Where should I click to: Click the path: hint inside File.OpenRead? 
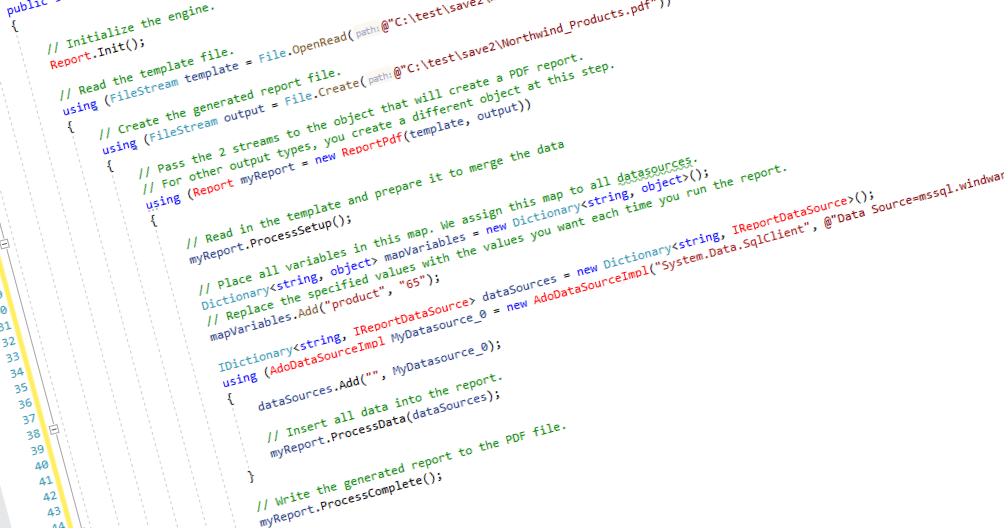[367, 30]
